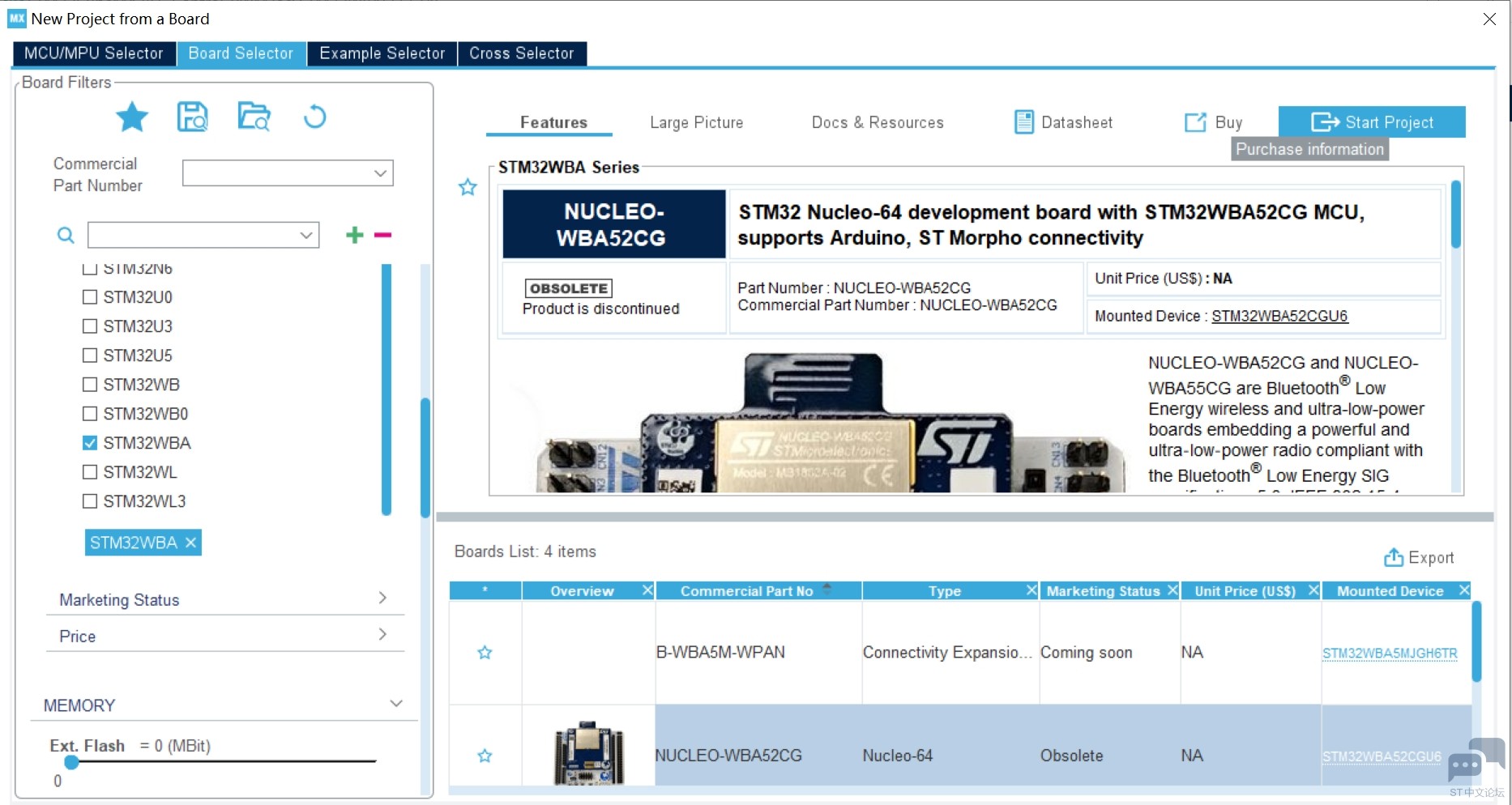Enable the STM32U3 series checkbox
Image resolution: width=1512 pixels, height=805 pixels.
(x=90, y=326)
